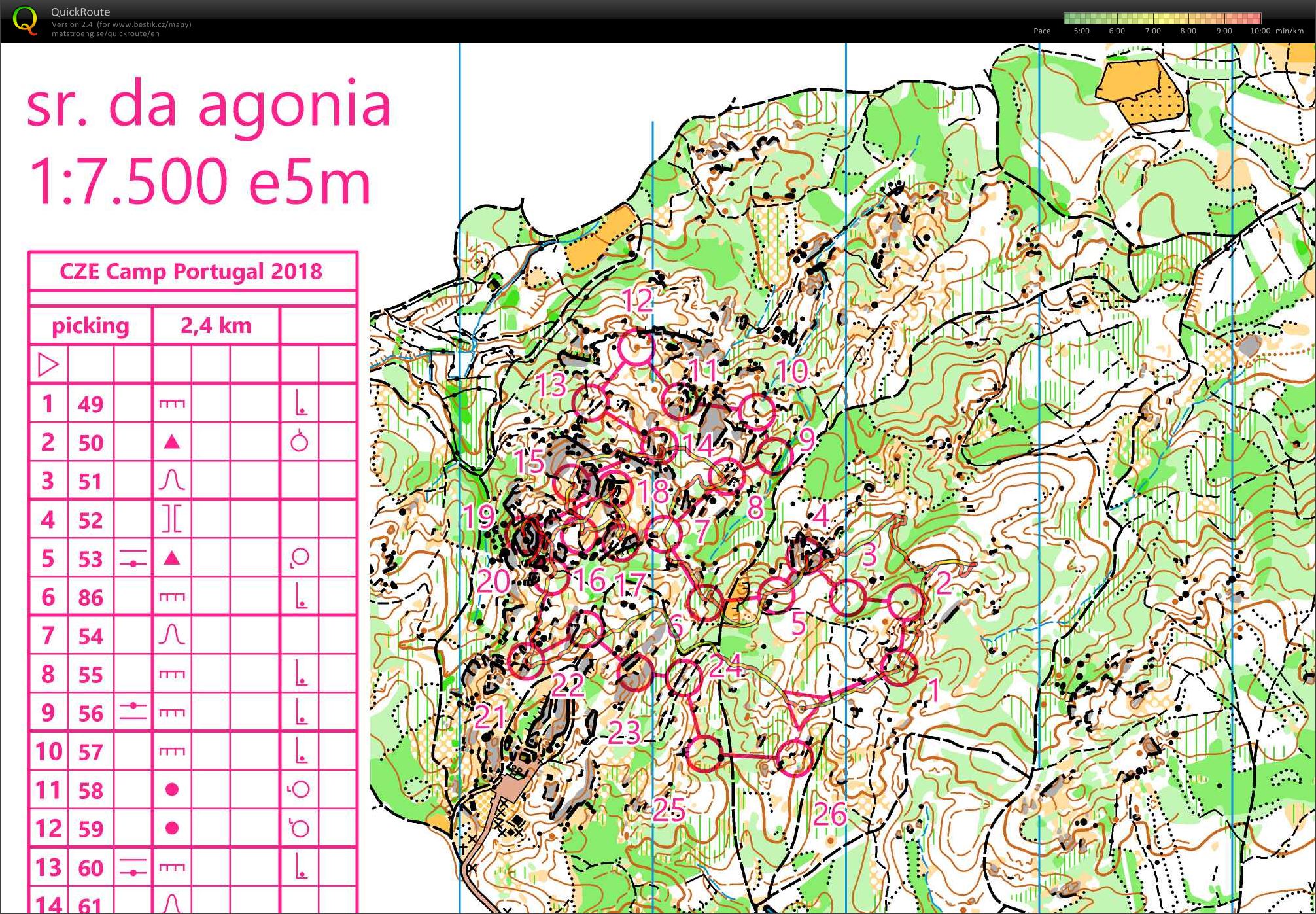Click the boulder triangle symbol in row 2
The width and height of the screenshot is (1316, 914).
coord(172,442)
